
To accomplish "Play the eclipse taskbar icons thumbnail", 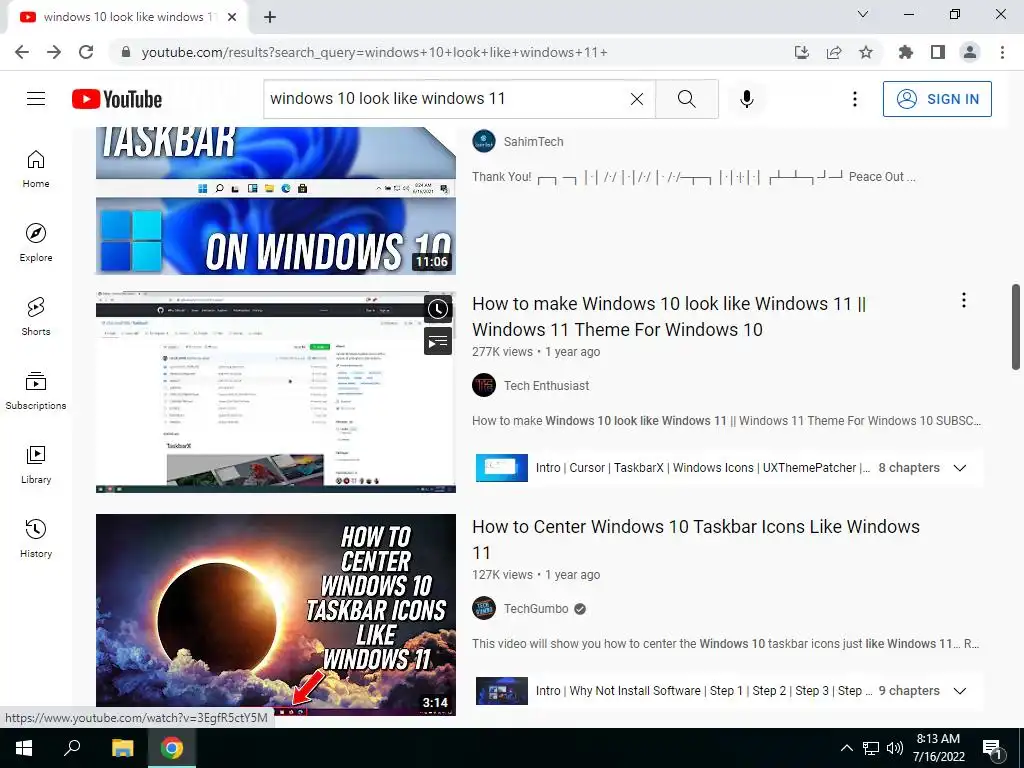I will tap(276, 615).
